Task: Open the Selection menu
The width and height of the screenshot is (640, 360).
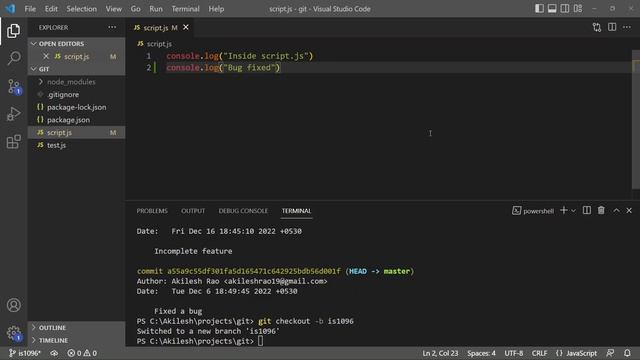Action: coord(82,9)
